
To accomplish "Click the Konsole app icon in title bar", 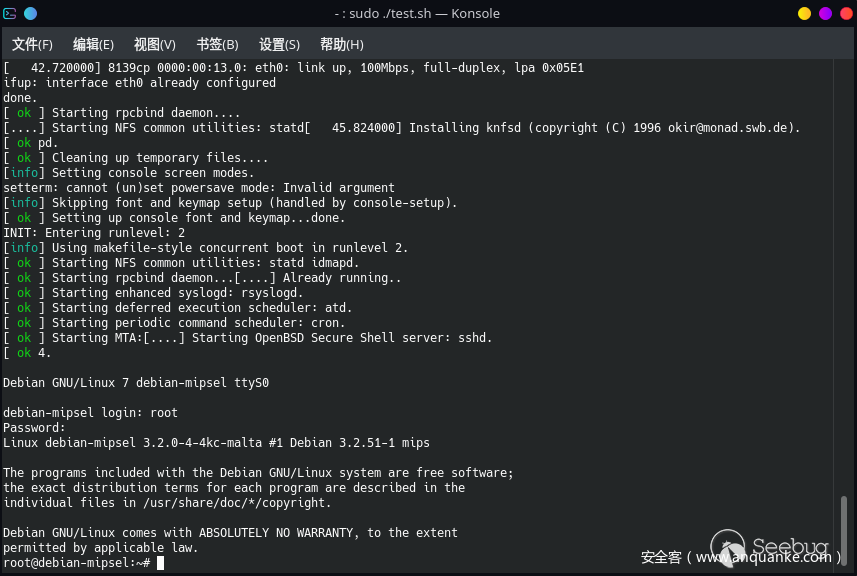I will pos(10,13).
